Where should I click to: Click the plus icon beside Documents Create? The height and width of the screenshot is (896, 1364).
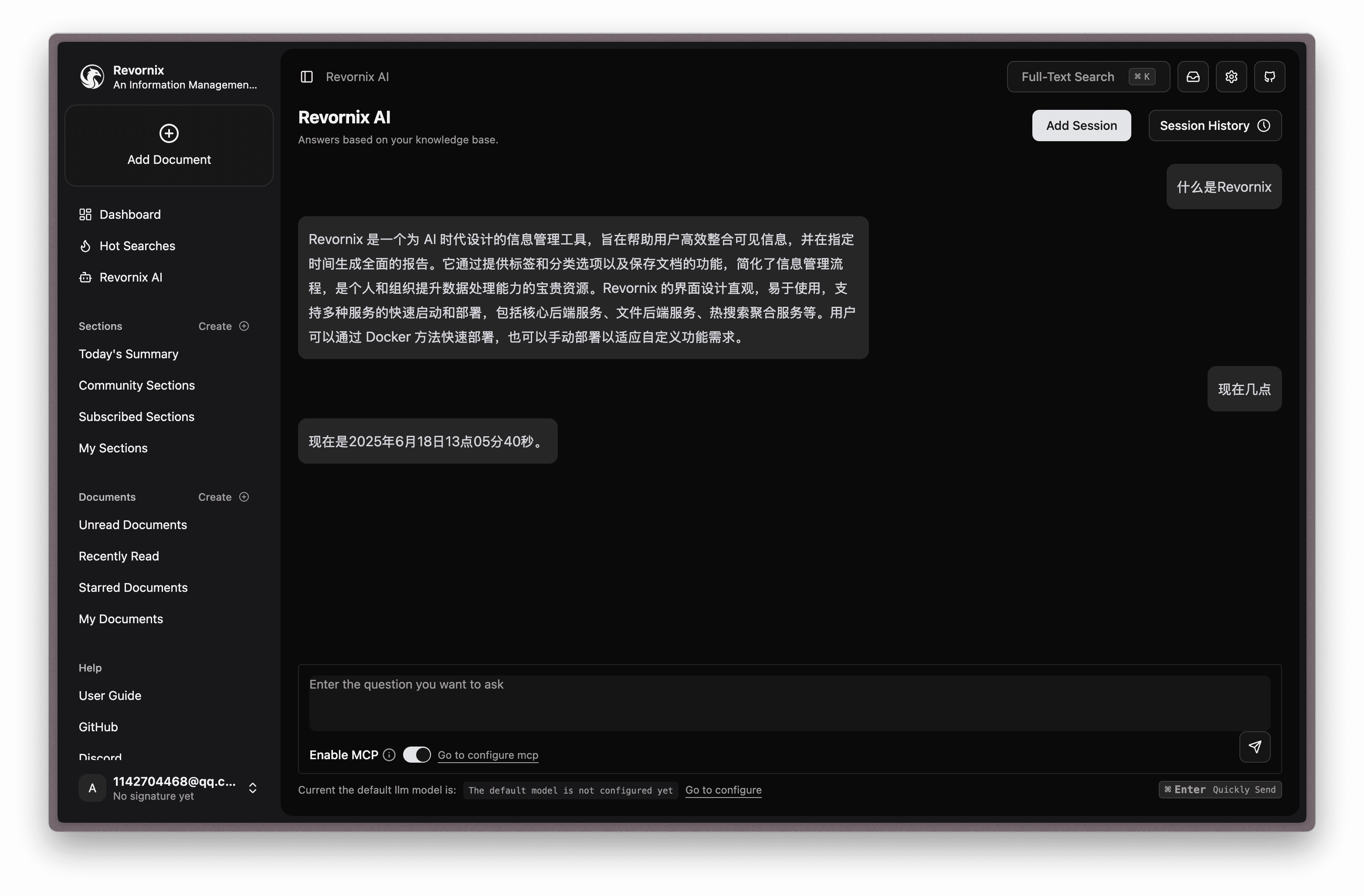[244, 497]
